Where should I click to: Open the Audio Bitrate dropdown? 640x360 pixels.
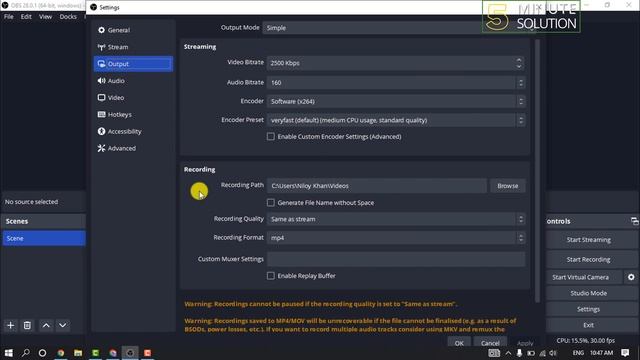pos(396,82)
